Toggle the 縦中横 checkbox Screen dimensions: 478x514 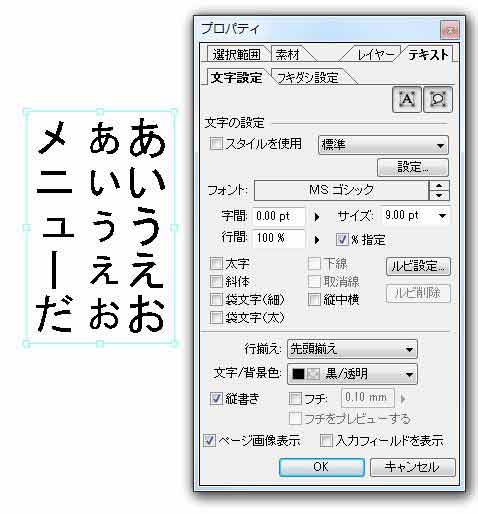coord(314,300)
